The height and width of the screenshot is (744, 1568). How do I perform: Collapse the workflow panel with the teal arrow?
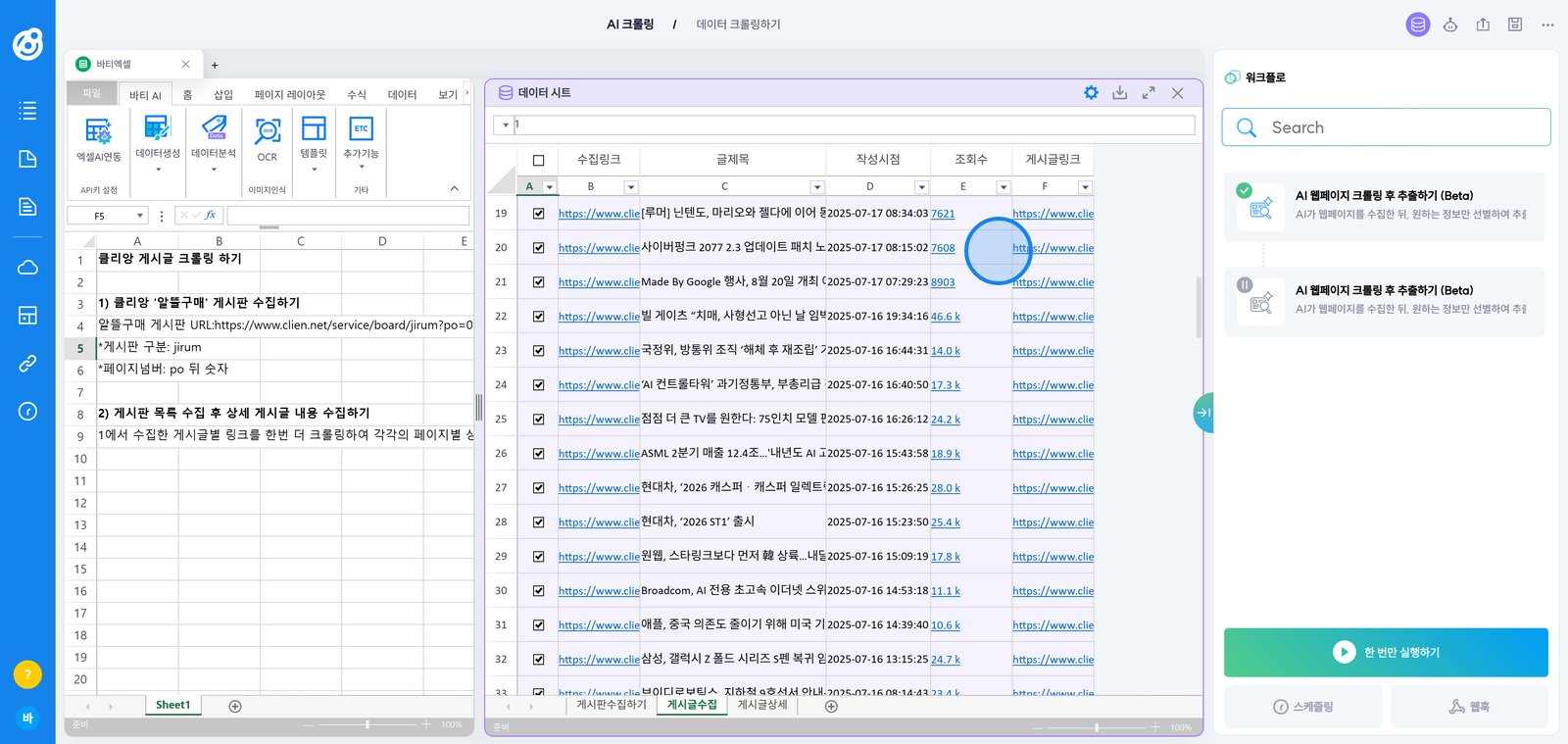(x=1202, y=413)
